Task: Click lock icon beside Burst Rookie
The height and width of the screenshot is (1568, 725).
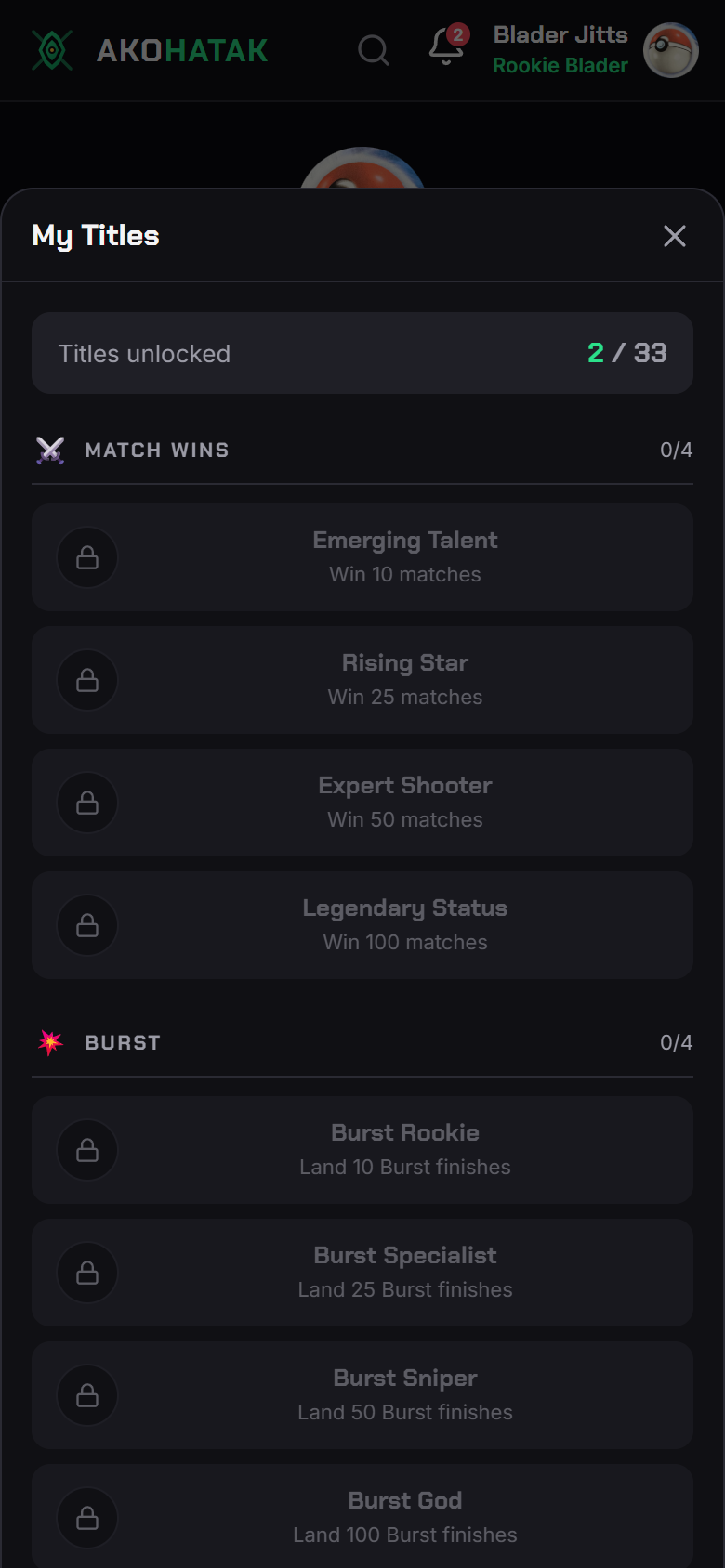Action: [x=87, y=1150]
